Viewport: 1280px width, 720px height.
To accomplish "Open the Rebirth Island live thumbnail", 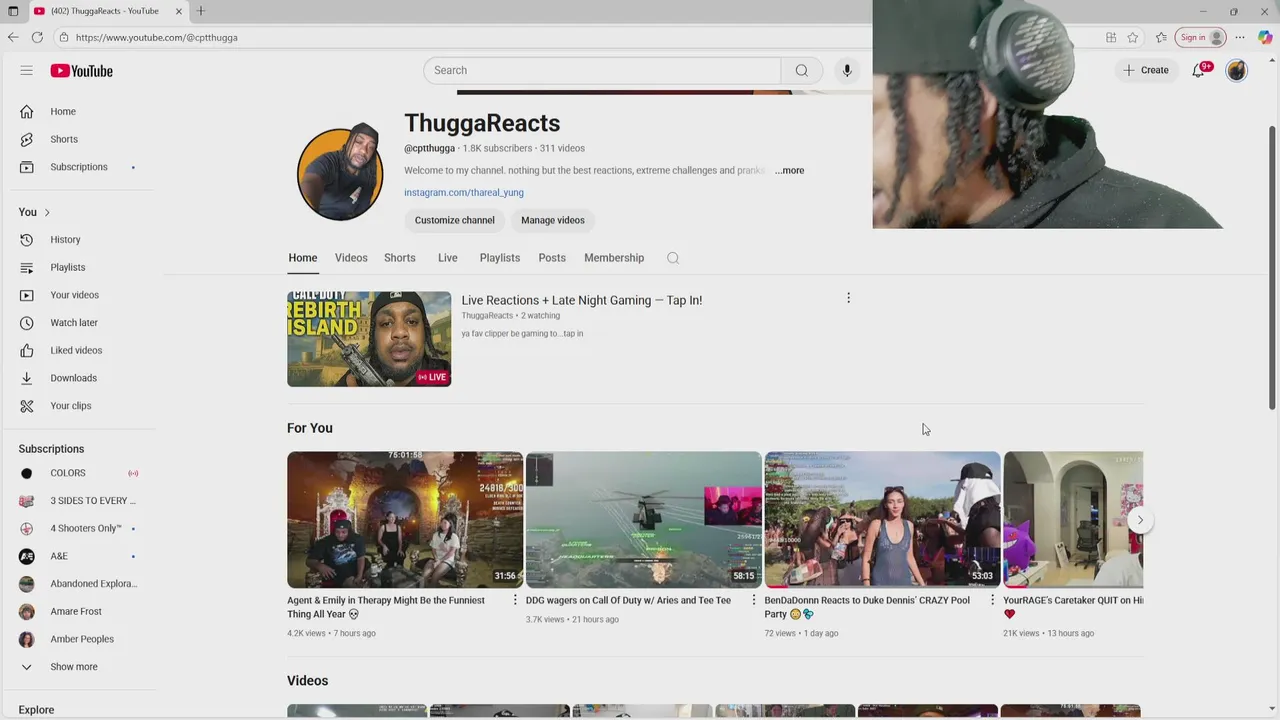I will (369, 339).
